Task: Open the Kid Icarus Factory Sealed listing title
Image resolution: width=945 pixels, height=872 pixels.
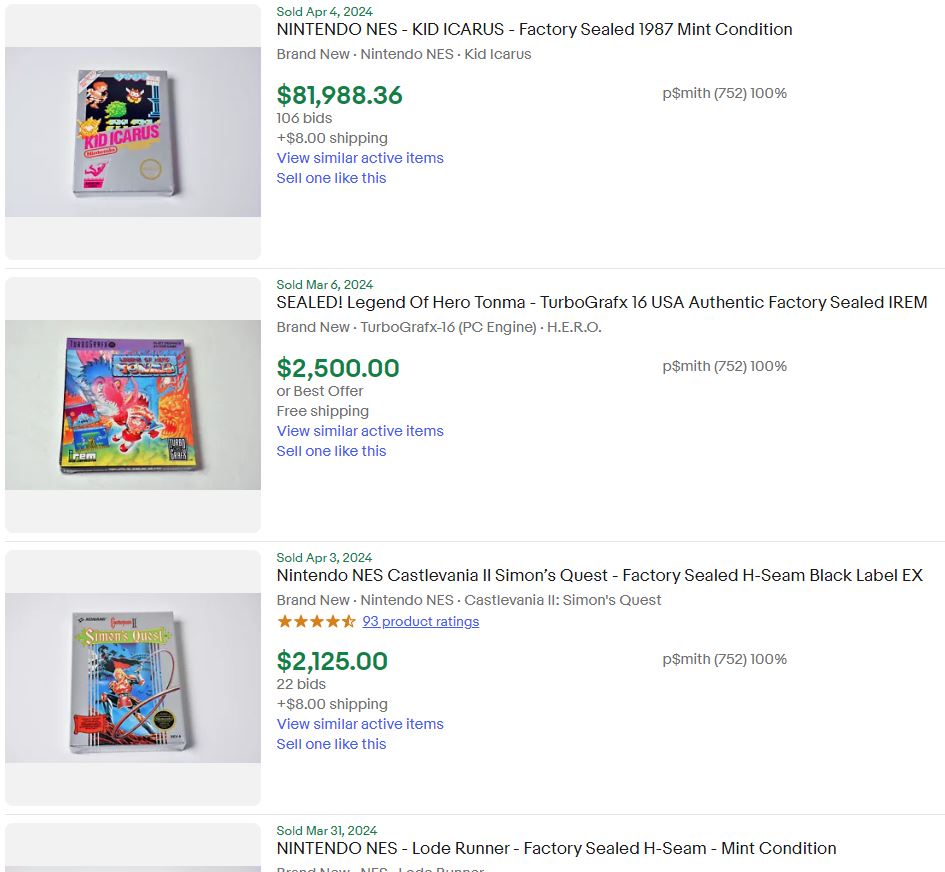Action: 534,29
